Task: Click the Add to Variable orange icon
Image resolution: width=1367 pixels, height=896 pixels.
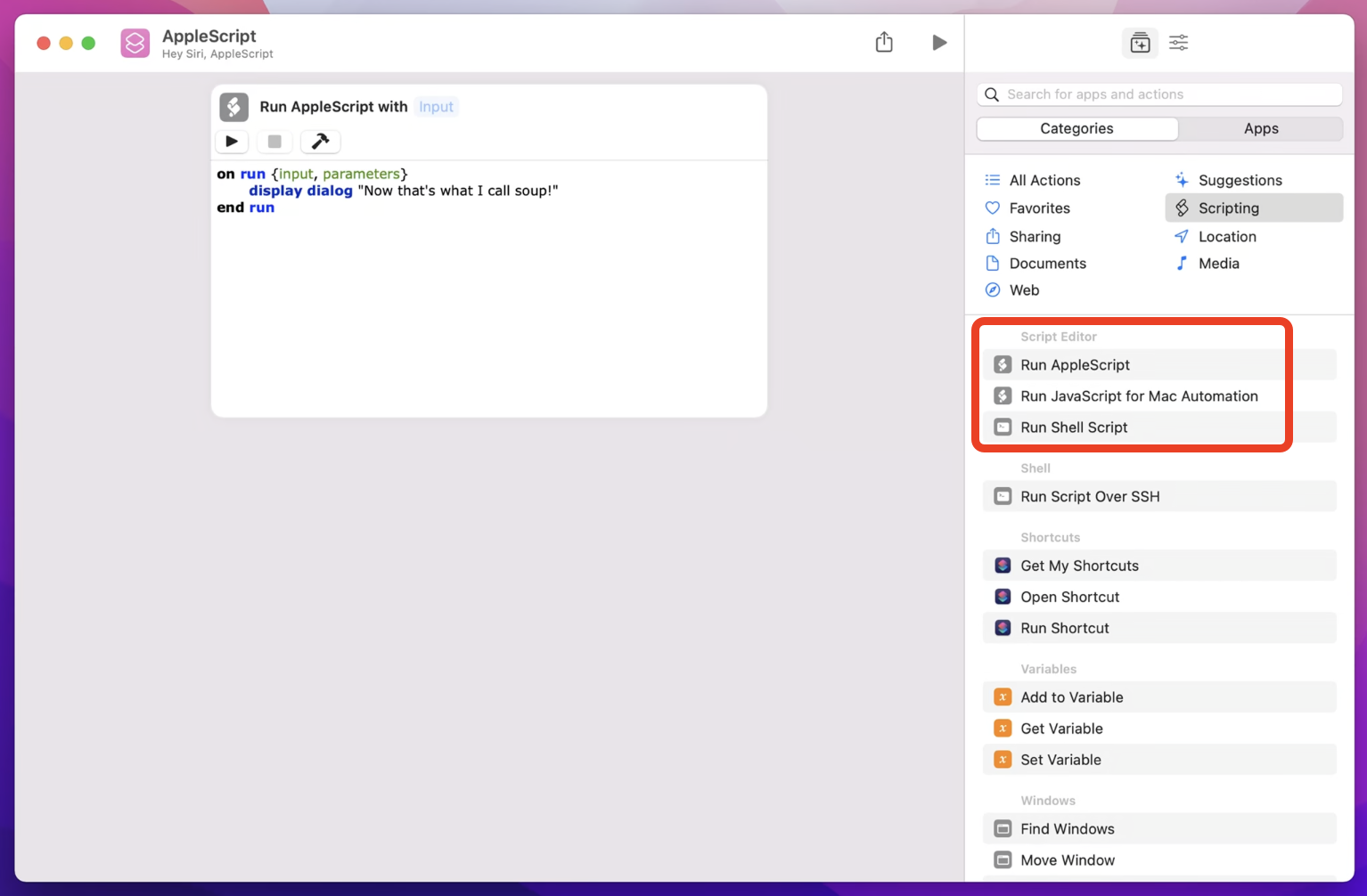Action: coord(1003,697)
